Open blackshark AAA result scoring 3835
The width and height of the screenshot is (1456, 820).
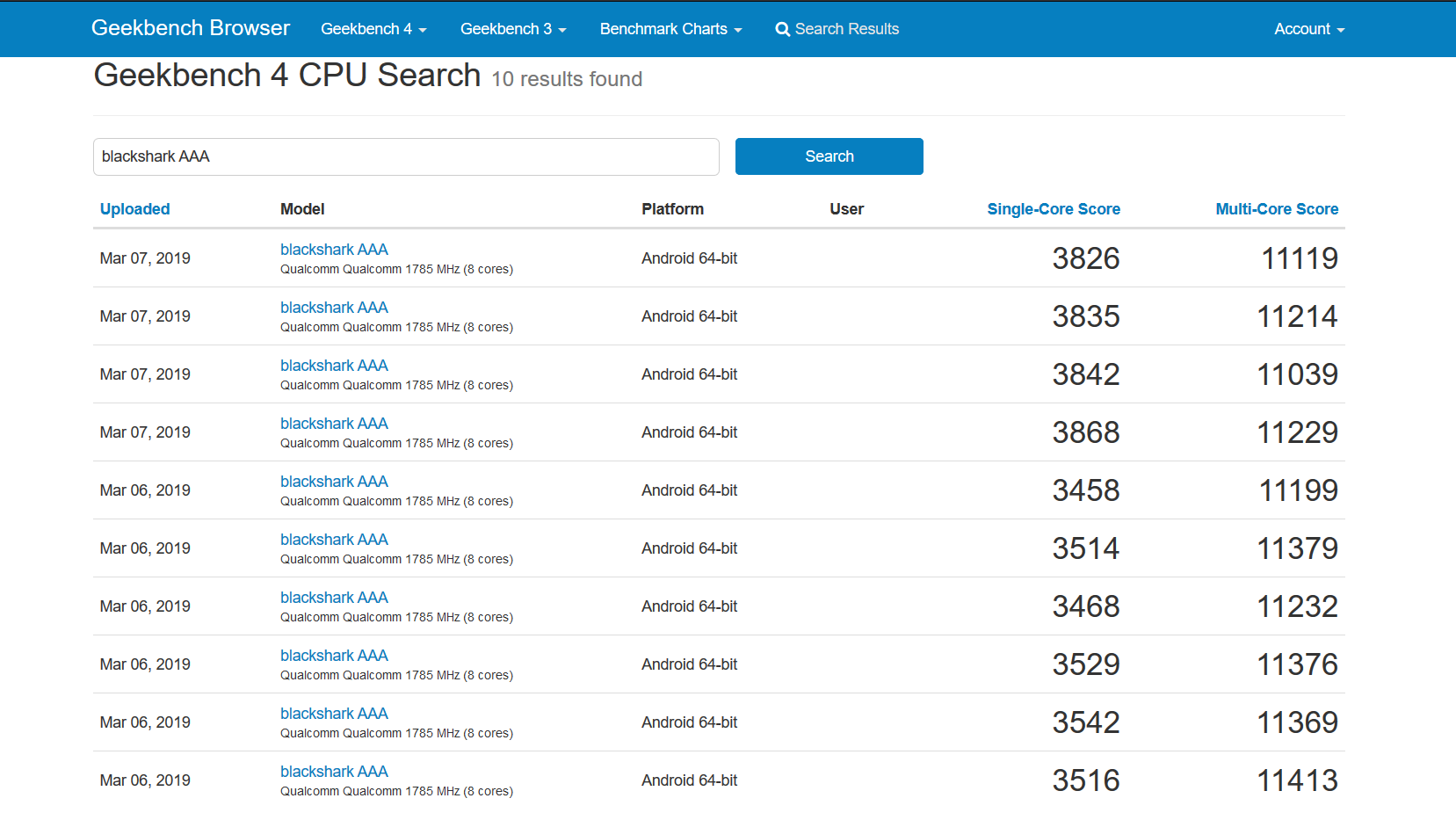pyautogui.click(x=334, y=308)
